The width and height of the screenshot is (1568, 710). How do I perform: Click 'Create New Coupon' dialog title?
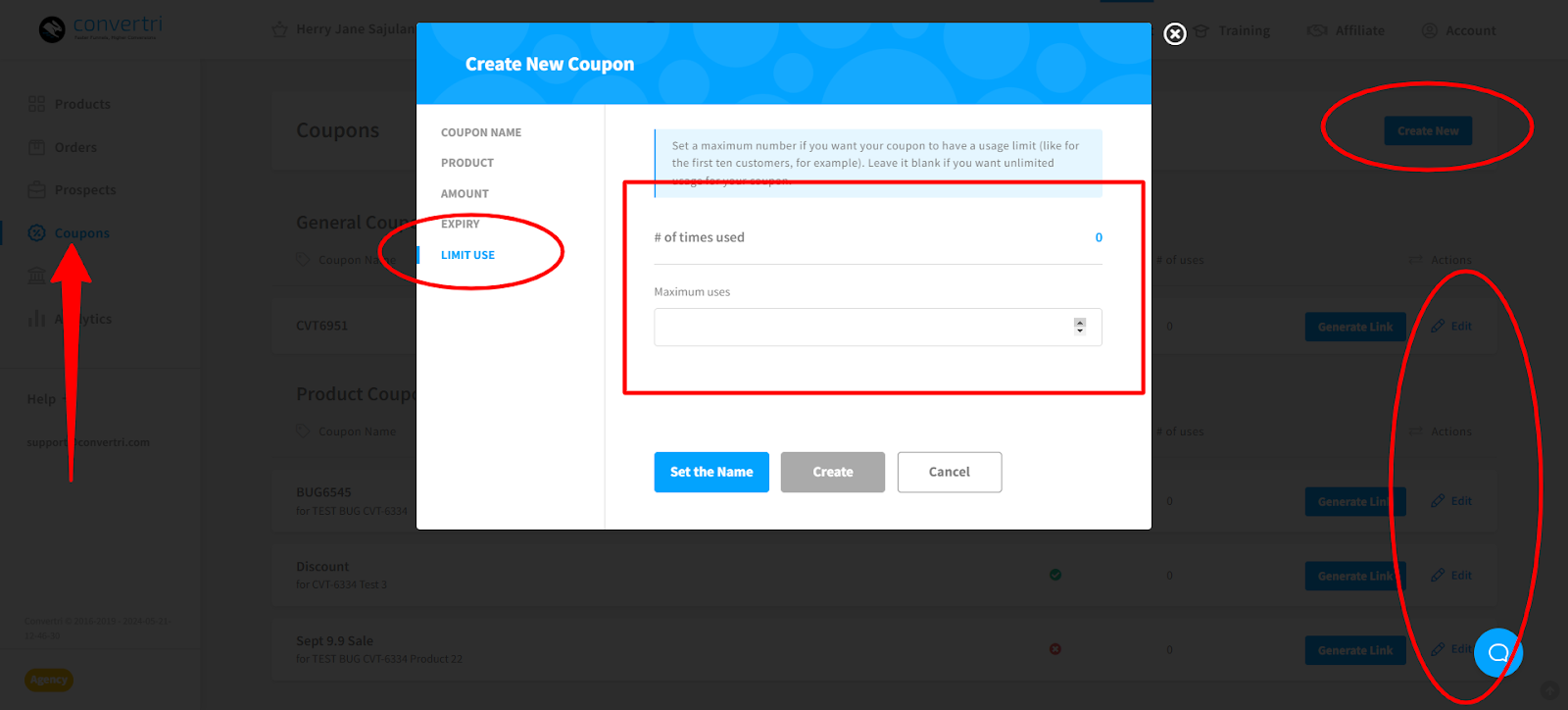click(x=550, y=64)
